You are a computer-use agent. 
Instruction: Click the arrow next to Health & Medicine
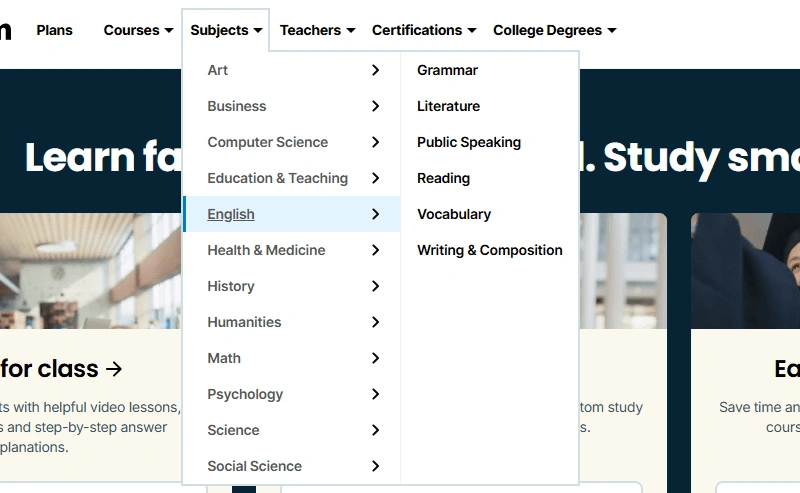(x=375, y=250)
